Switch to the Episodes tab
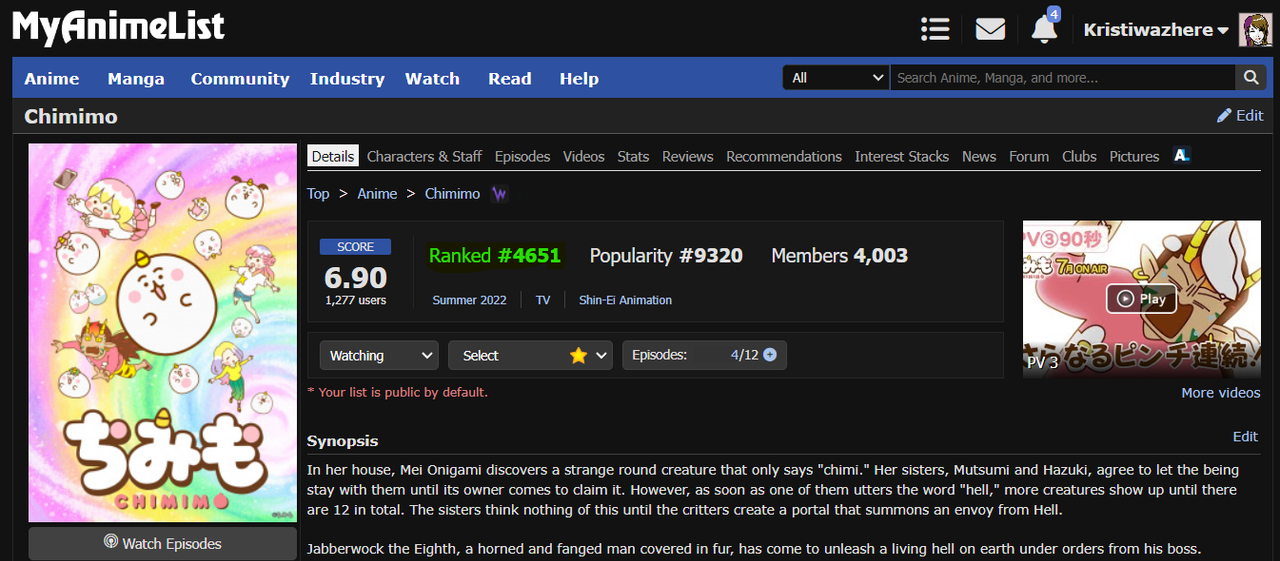 click(522, 156)
